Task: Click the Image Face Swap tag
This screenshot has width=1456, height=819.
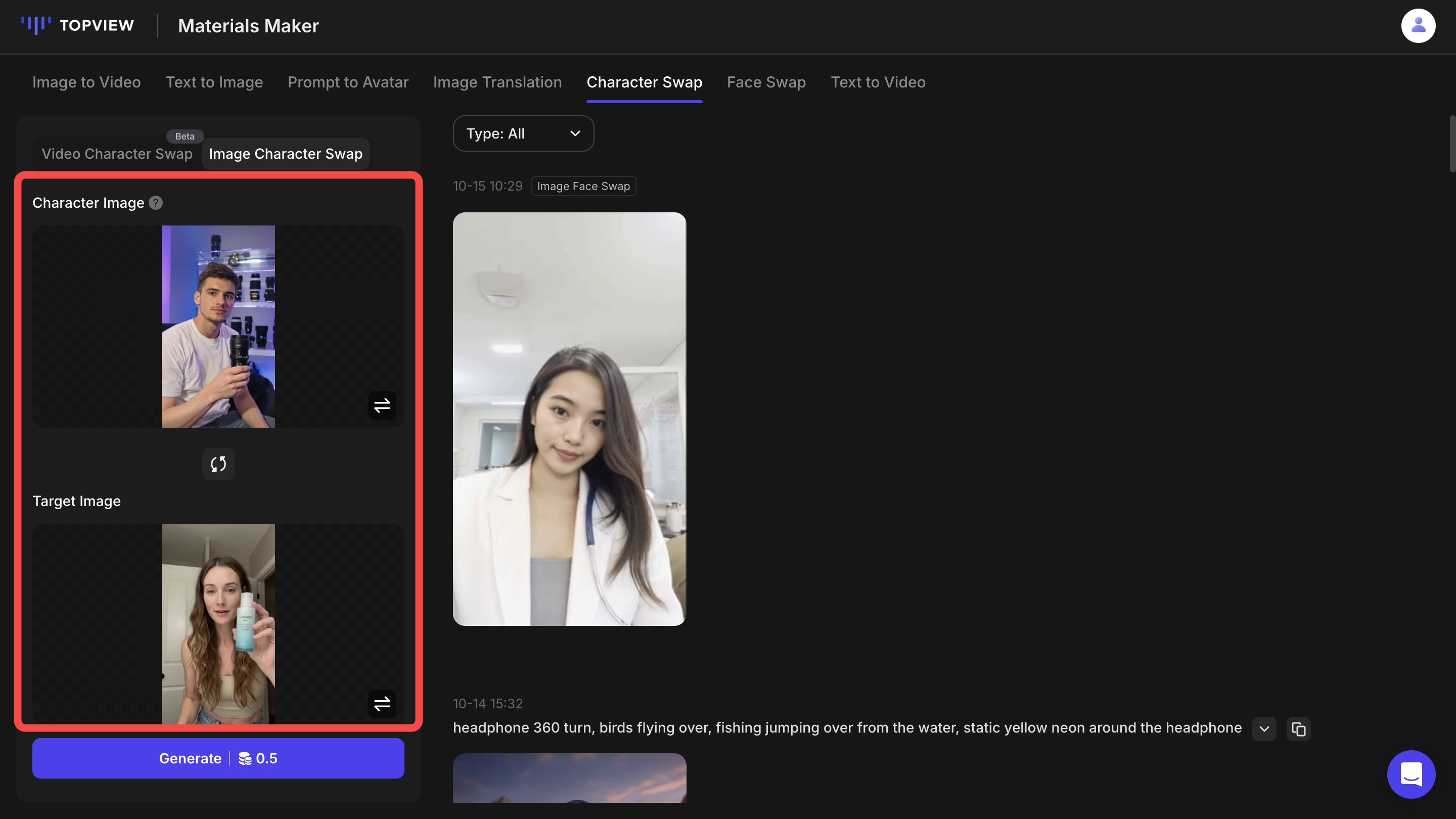Action: 583,186
